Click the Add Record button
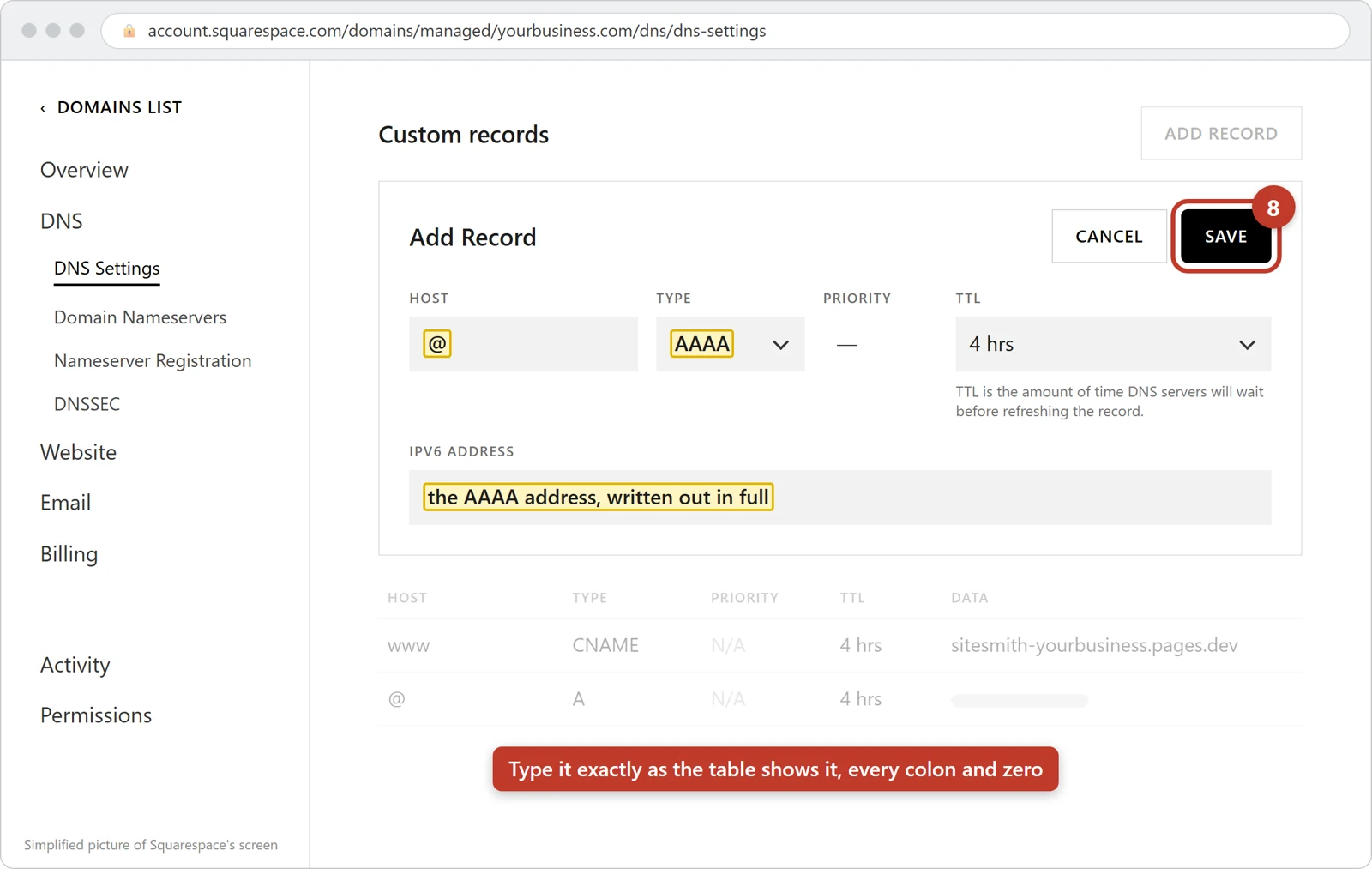The width and height of the screenshot is (1372, 869). click(x=1221, y=134)
